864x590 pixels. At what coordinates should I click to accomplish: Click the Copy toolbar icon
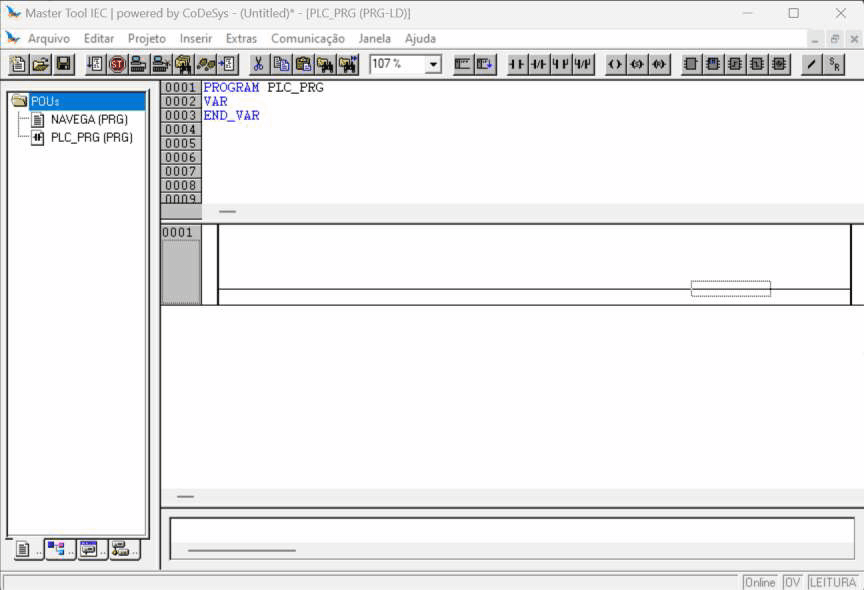[x=281, y=64]
